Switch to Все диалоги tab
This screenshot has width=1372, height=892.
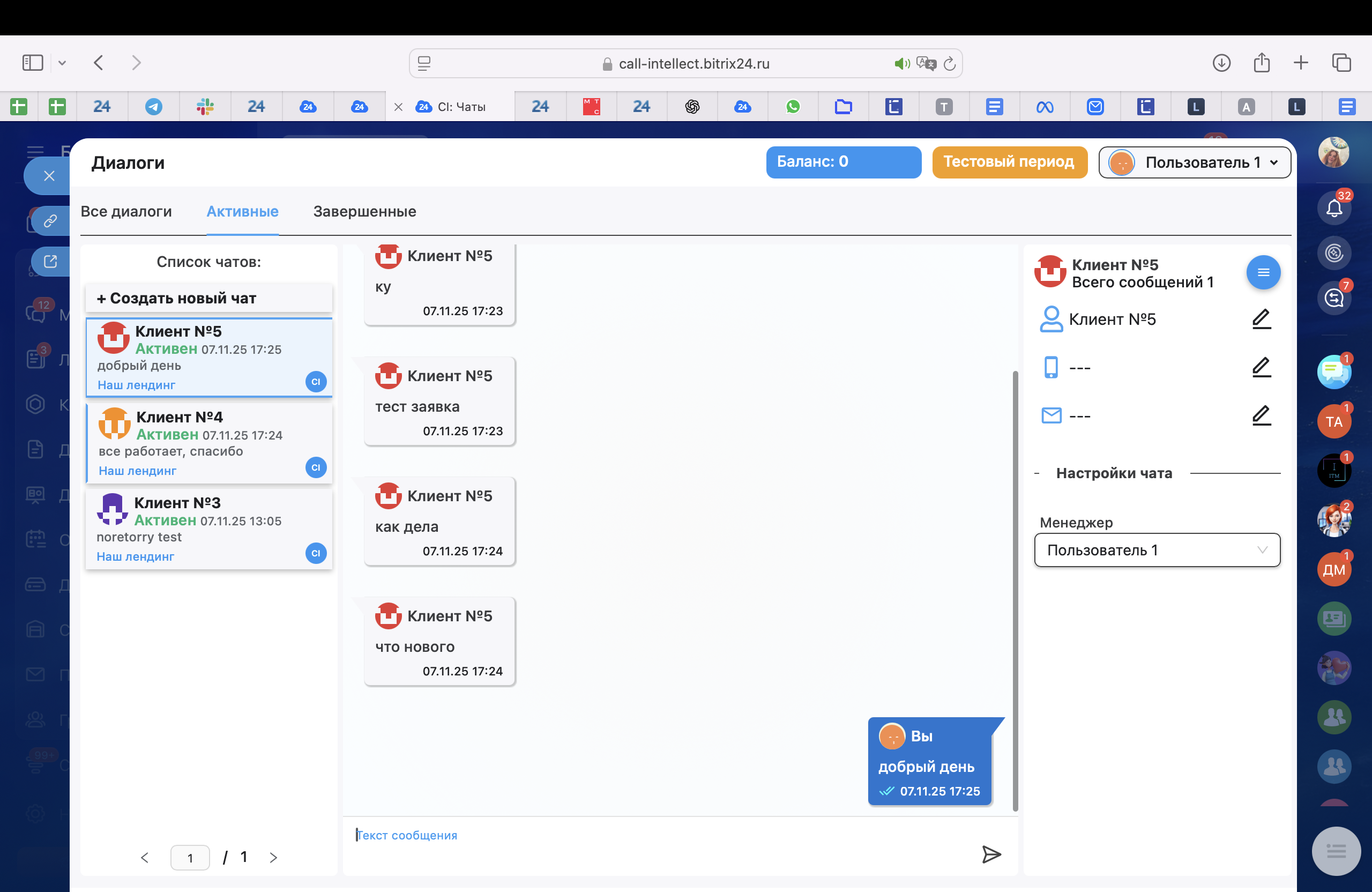(126, 212)
